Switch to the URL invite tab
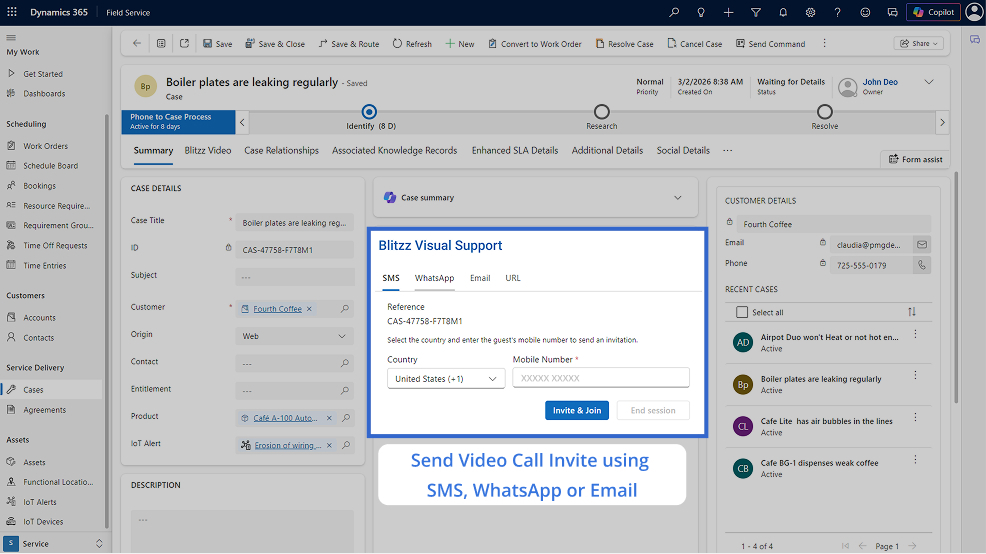The image size is (986, 554). (x=512, y=278)
